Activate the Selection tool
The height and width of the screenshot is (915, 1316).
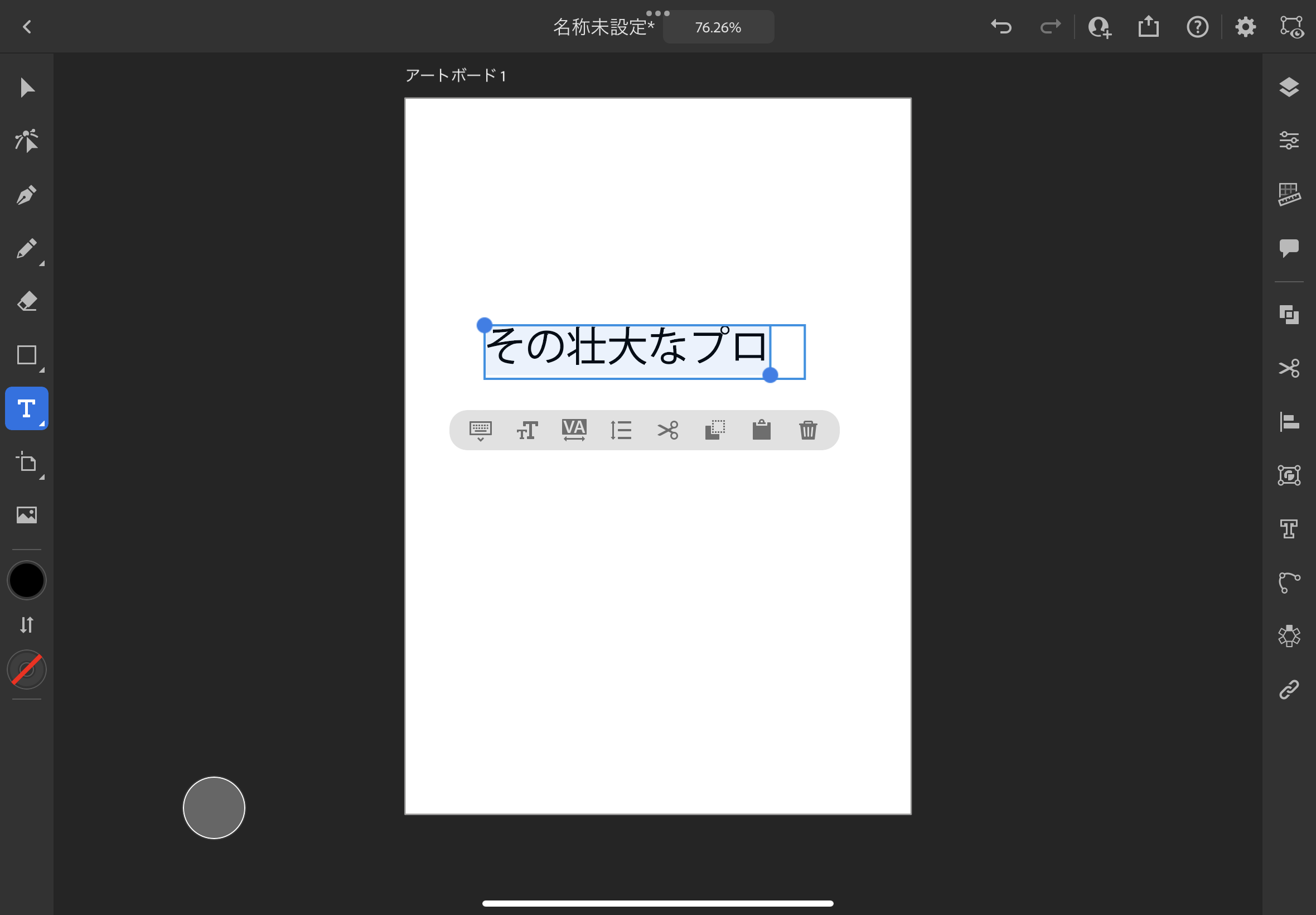[x=26, y=88]
